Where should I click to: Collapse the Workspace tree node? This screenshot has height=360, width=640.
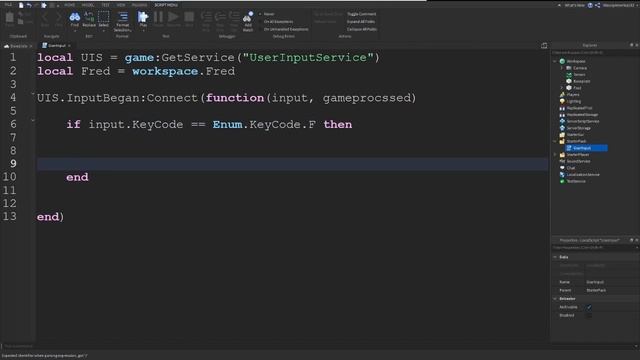click(x=555, y=61)
